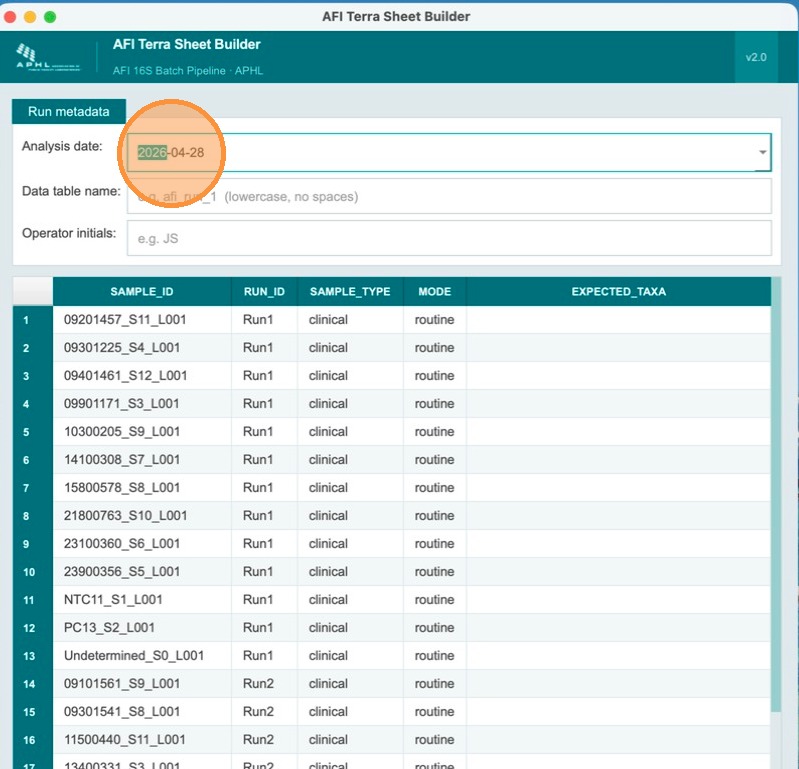Screen dimensions: 799x769
Task: Click the AFI Terra Sheet Builder header title
Action: tap(187, 44)
